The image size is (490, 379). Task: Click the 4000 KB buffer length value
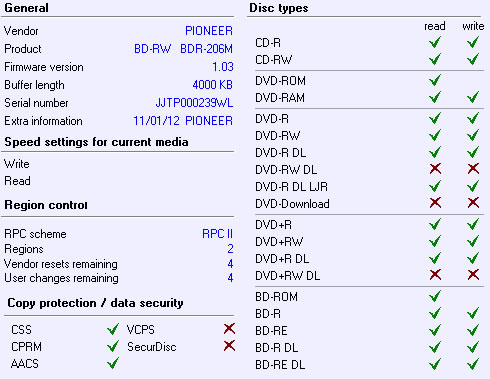[213, 85]
